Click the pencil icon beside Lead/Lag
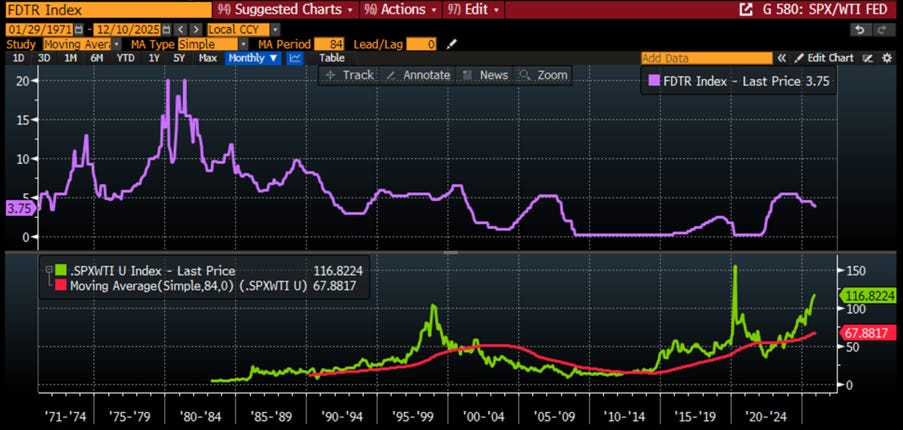Screen dimensions: 903x430 pyautogui.click(x=452, y=44)
